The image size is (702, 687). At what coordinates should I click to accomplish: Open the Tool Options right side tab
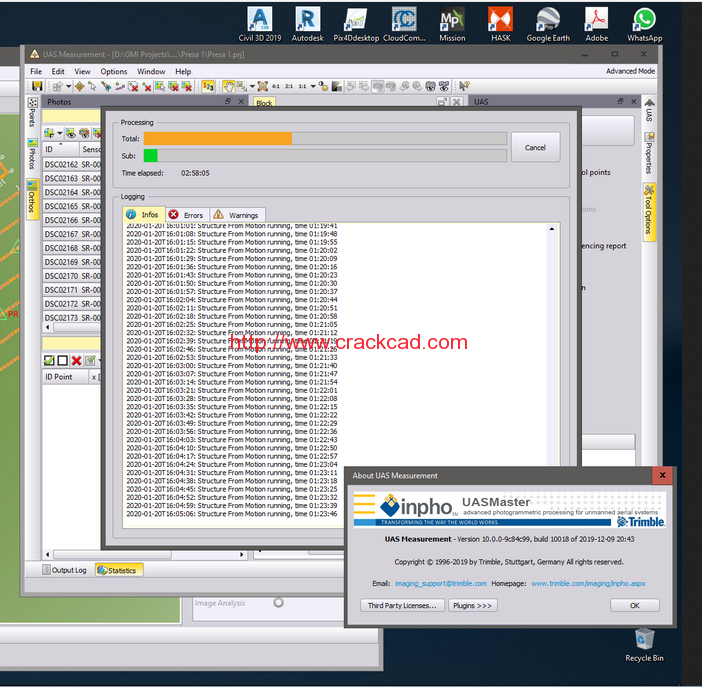click(x=649, y=213)
